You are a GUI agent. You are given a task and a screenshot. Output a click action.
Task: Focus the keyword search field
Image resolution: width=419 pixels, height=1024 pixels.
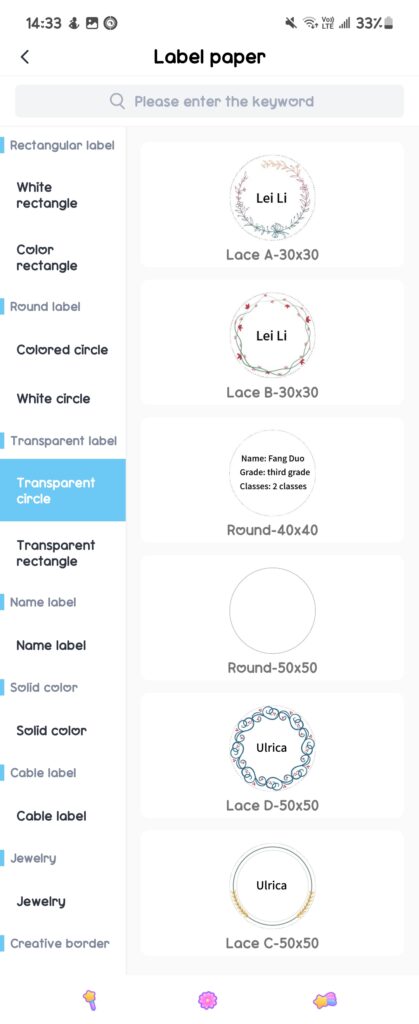pyautogui.click(x=210, y=101)
